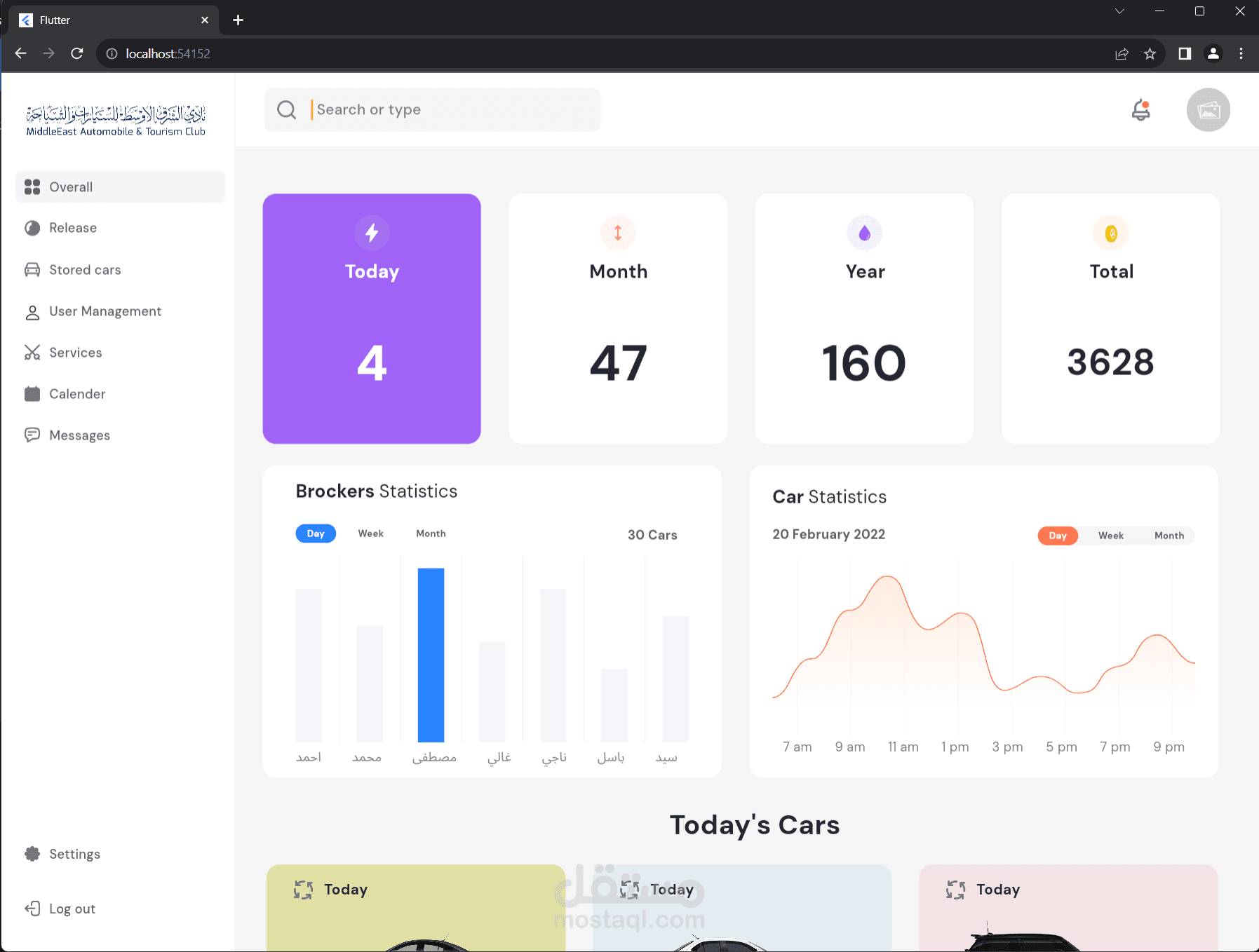Click the Settings gear icon
This screenshot has height=952, width=1259.
click(x=32, y=854)
